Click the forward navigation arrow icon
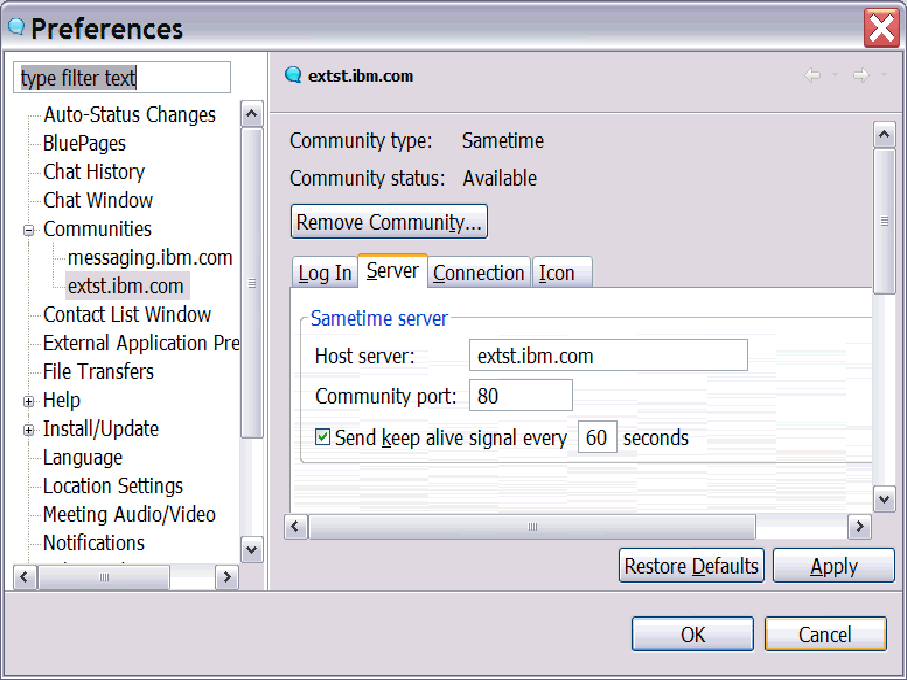This screenshot has width=907, height=680. point(860,76)
